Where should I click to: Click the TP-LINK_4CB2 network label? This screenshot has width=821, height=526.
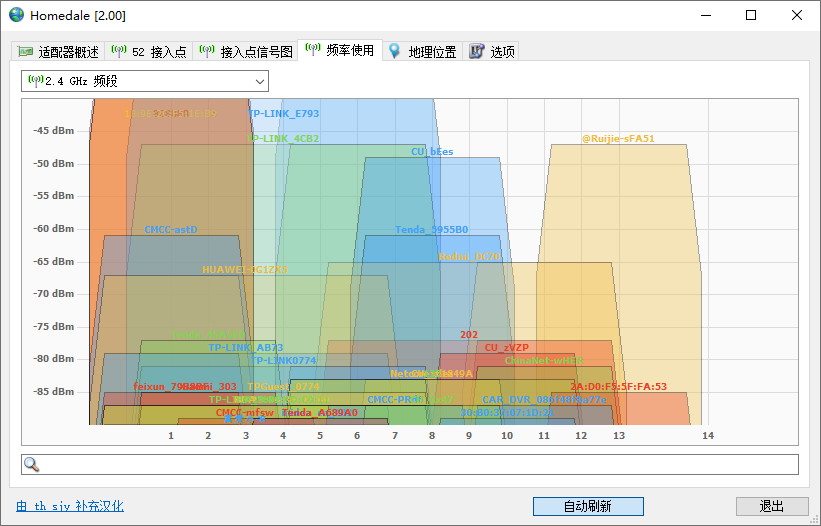[283, 139]
